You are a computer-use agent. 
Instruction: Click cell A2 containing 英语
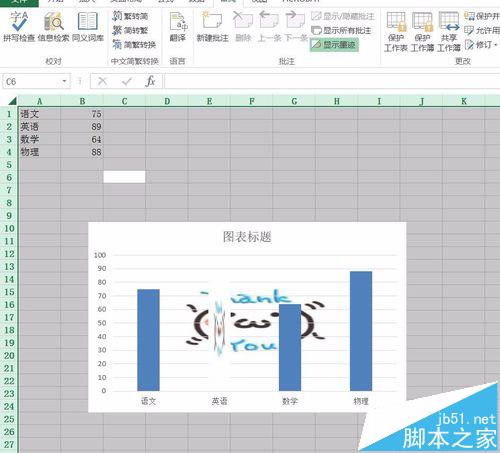point(39,127)
